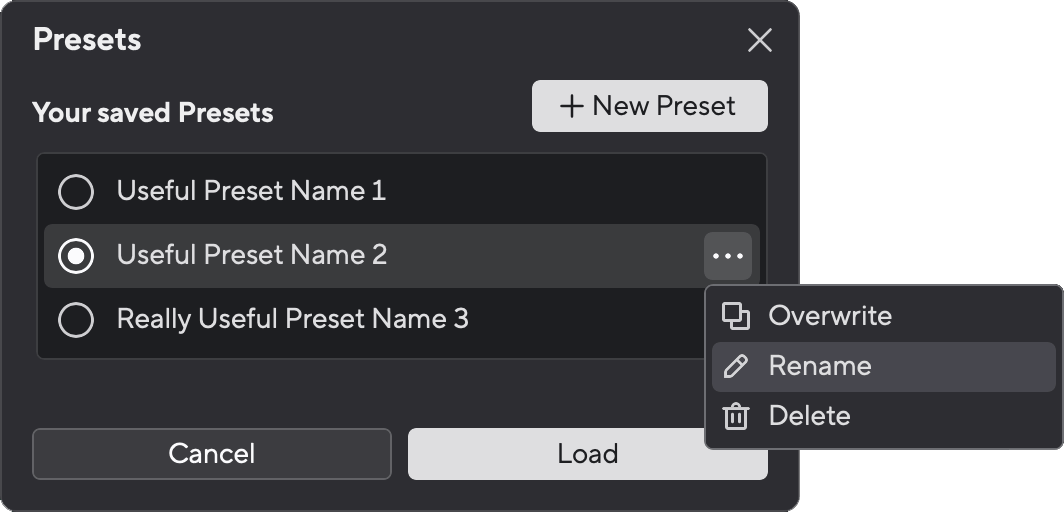The width and height of the screenshot is (1064, 512).
Task: Click the Presets dialog title
Action: (x=87, y=40)
